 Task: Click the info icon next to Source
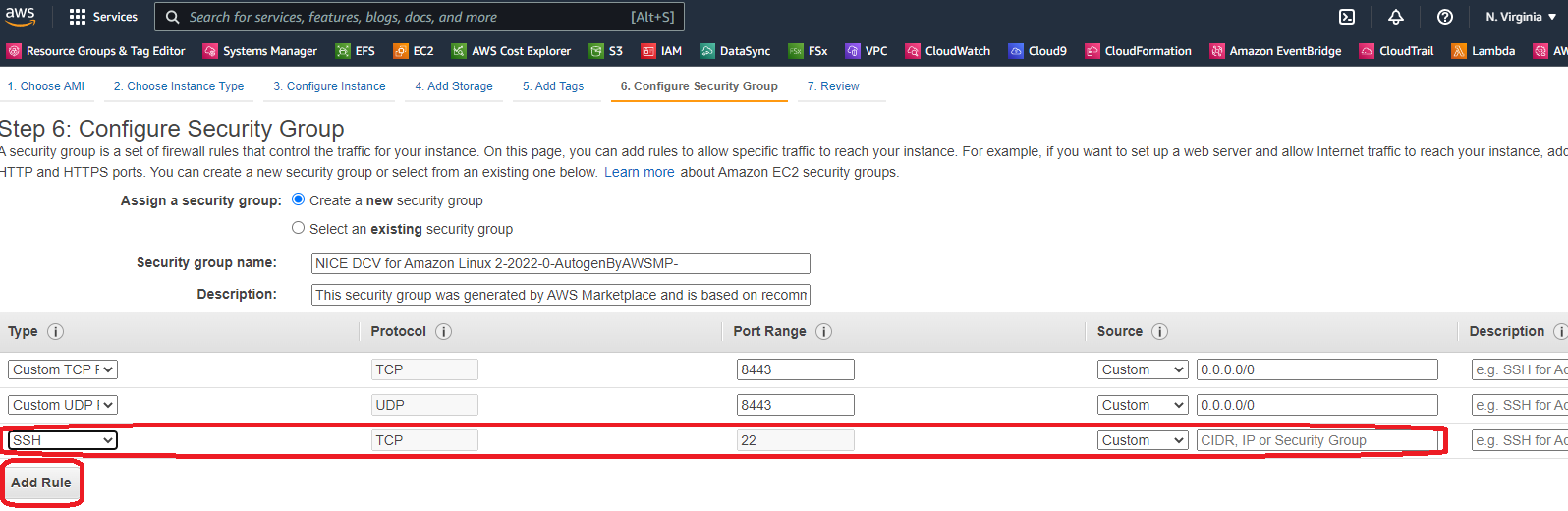pyautogui.click(x=1159, y=332)
